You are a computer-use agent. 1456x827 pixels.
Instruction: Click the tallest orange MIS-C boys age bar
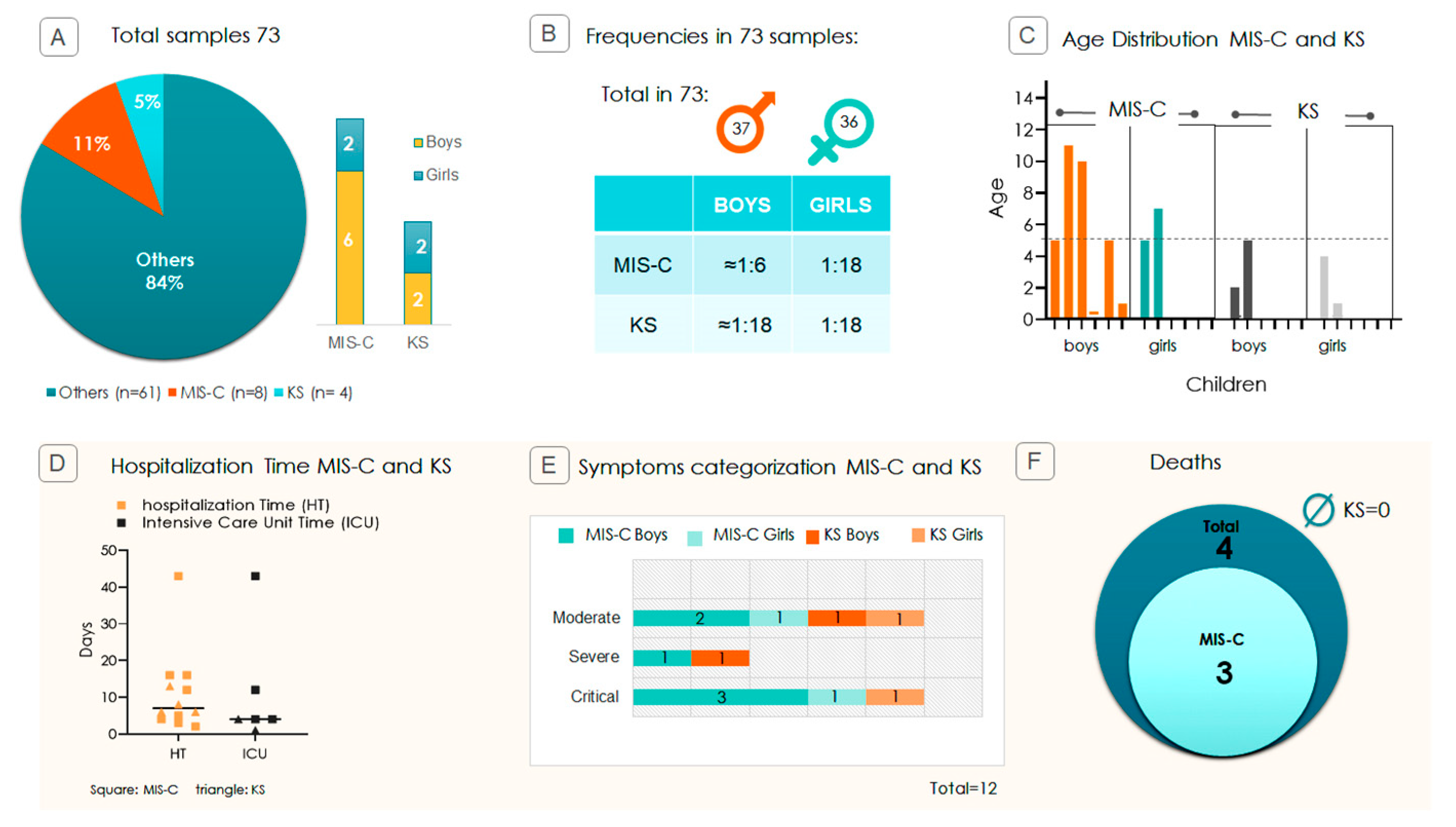[1068, 232]
